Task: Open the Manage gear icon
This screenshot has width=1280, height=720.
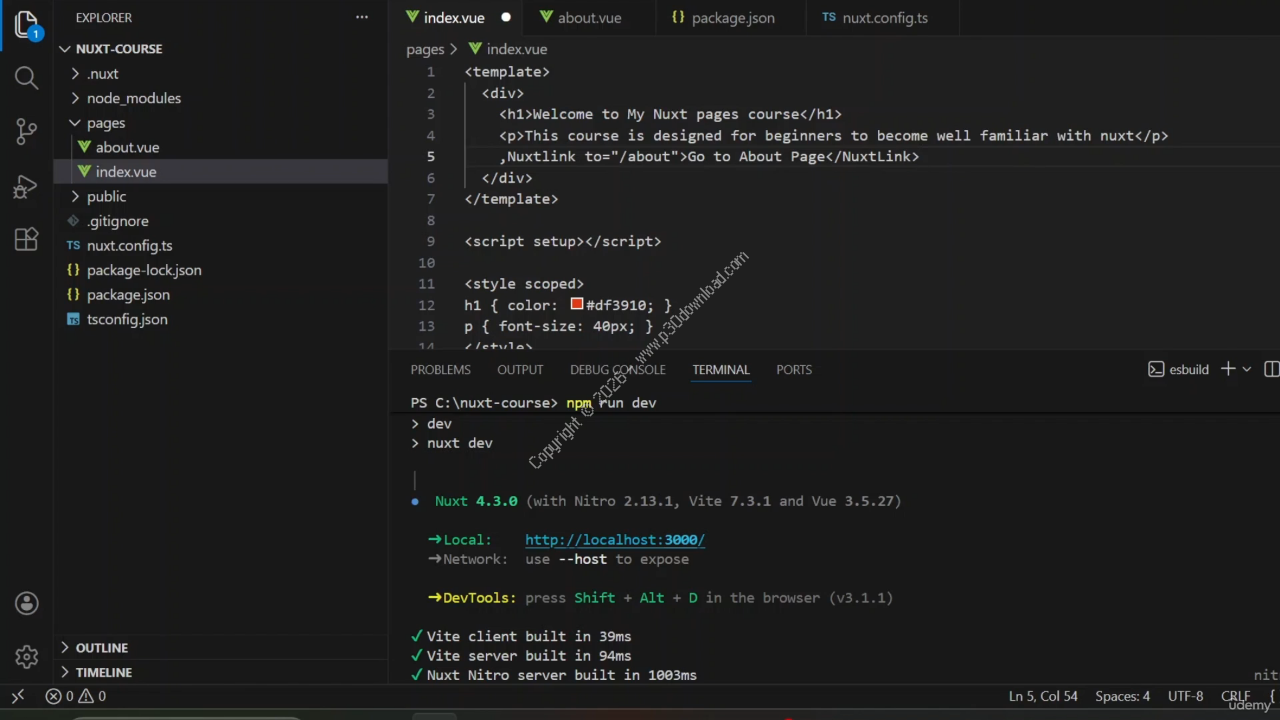Action: click(x=27, y=656)
